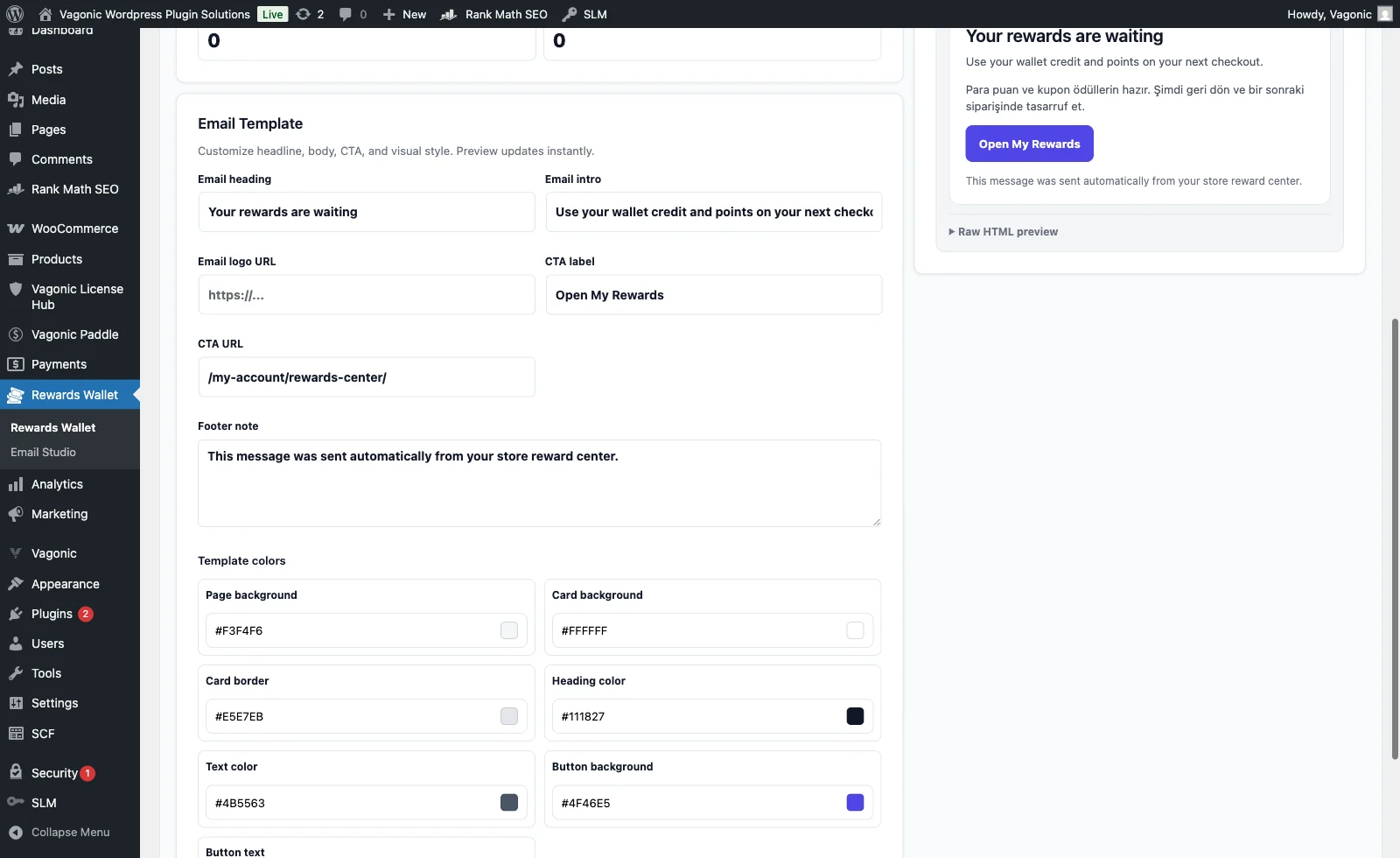The width and height of the screenshot is (1400, 858).
Task: Open the New content menu
Action: (x=404, y=14)
